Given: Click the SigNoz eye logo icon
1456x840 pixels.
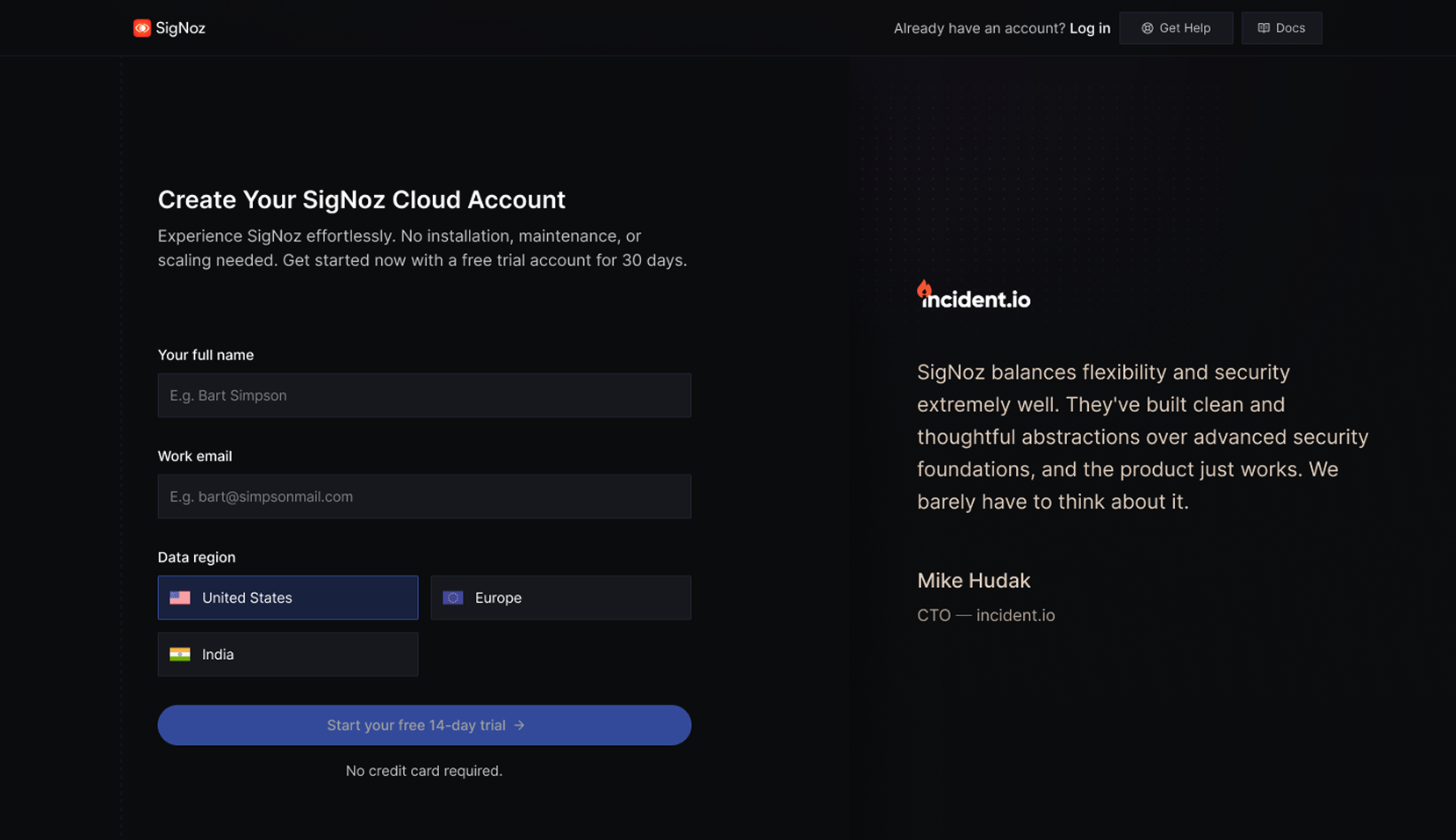Looking at the screenshot, I should [x=141, y=28].
